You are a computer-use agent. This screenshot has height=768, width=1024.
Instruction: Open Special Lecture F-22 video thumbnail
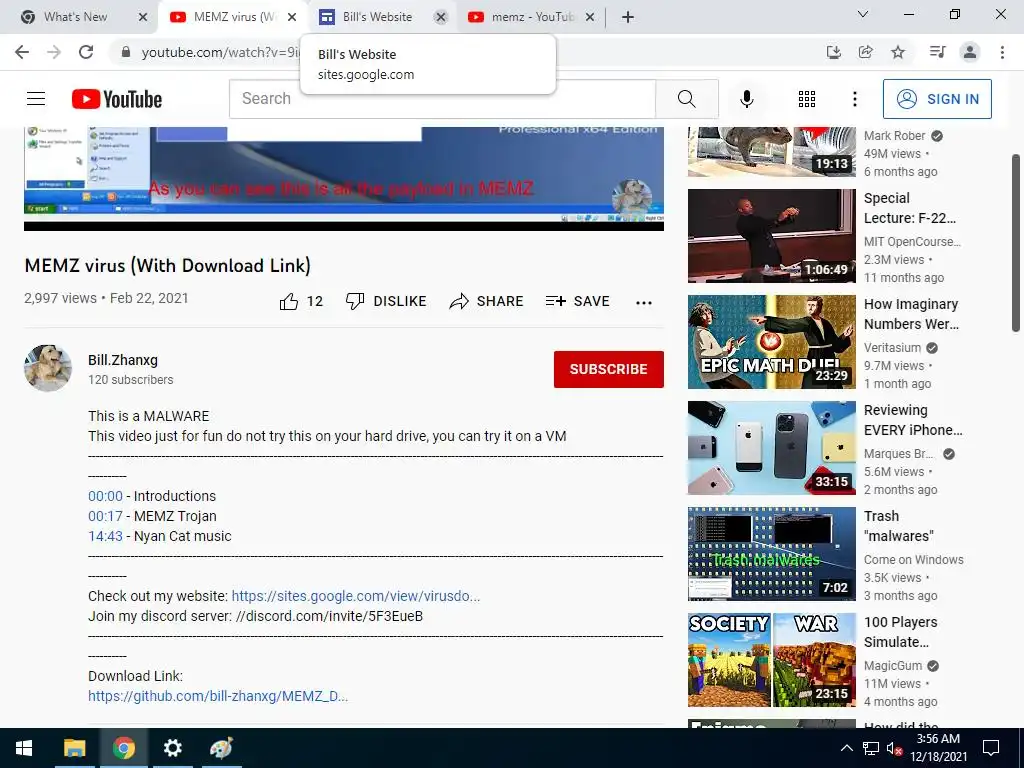click(771, 236)
